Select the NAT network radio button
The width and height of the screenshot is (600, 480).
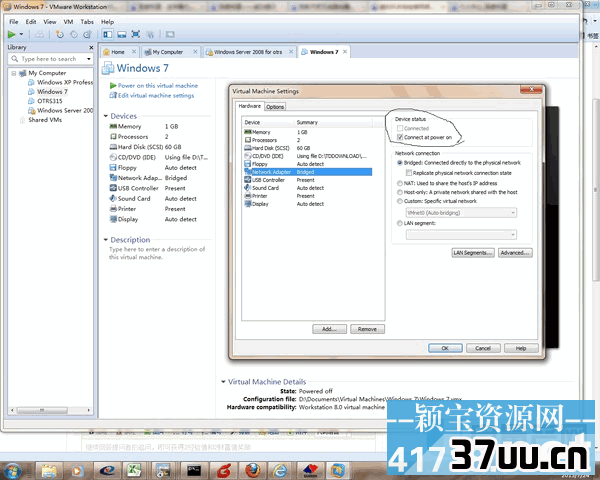click(399, 183)
